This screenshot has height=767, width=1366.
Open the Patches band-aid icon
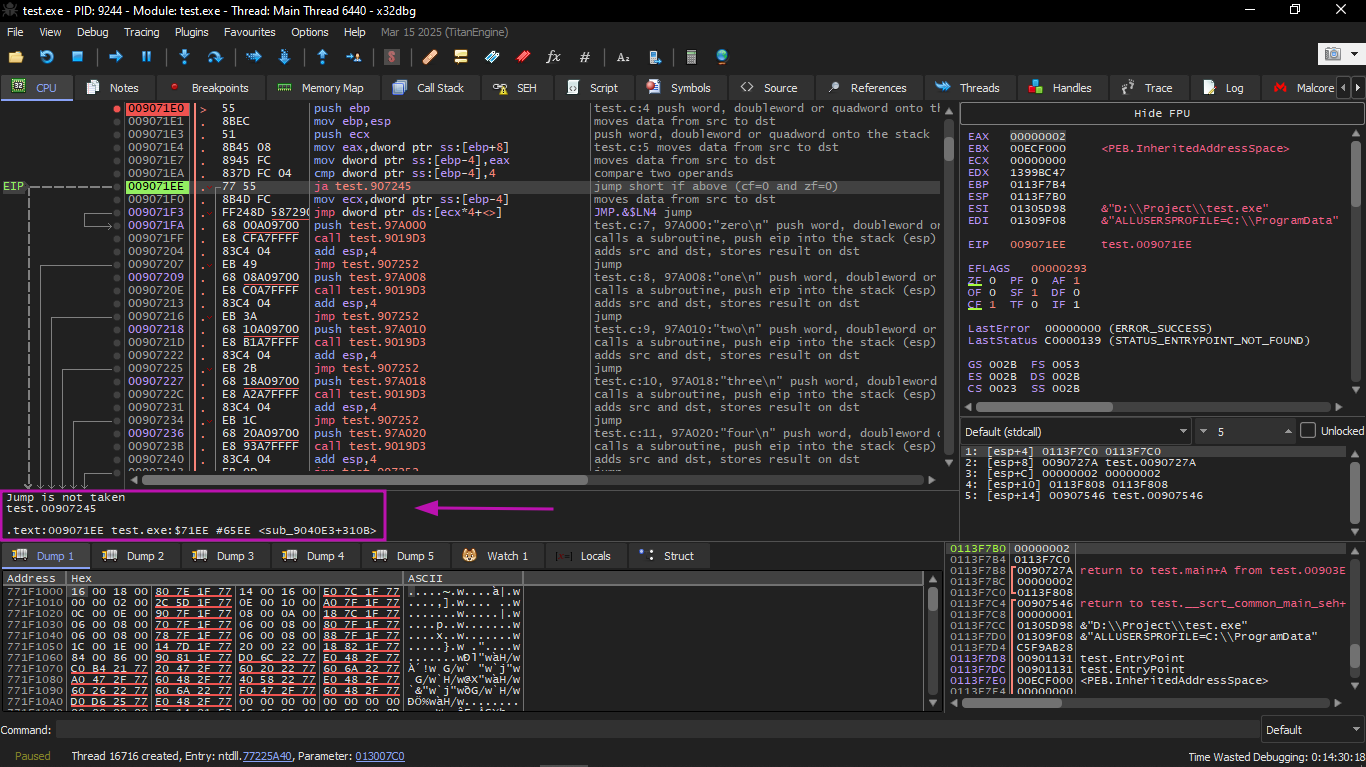point(429,57)
